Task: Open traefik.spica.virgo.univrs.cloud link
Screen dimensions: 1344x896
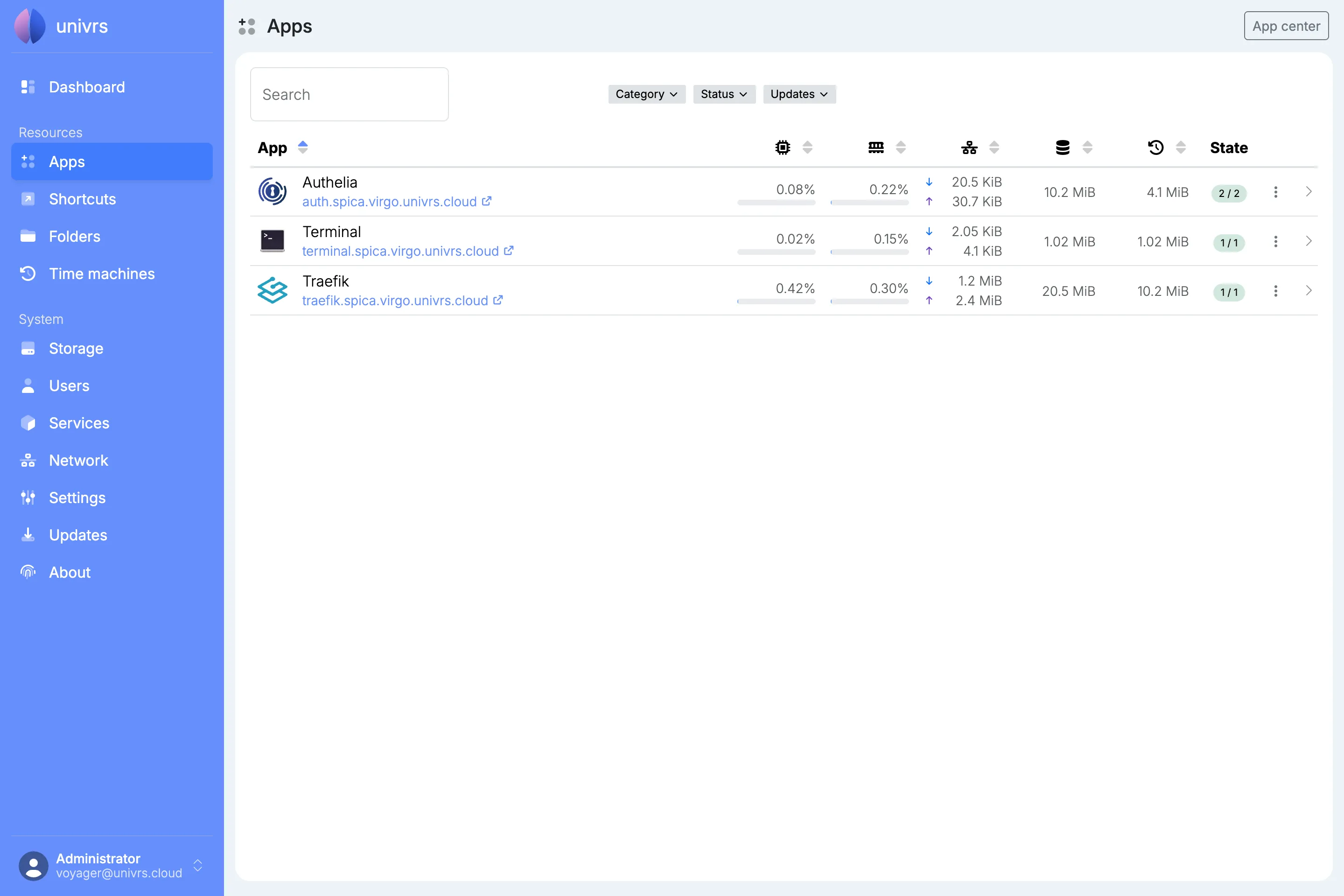Action: tap(395, 301)
